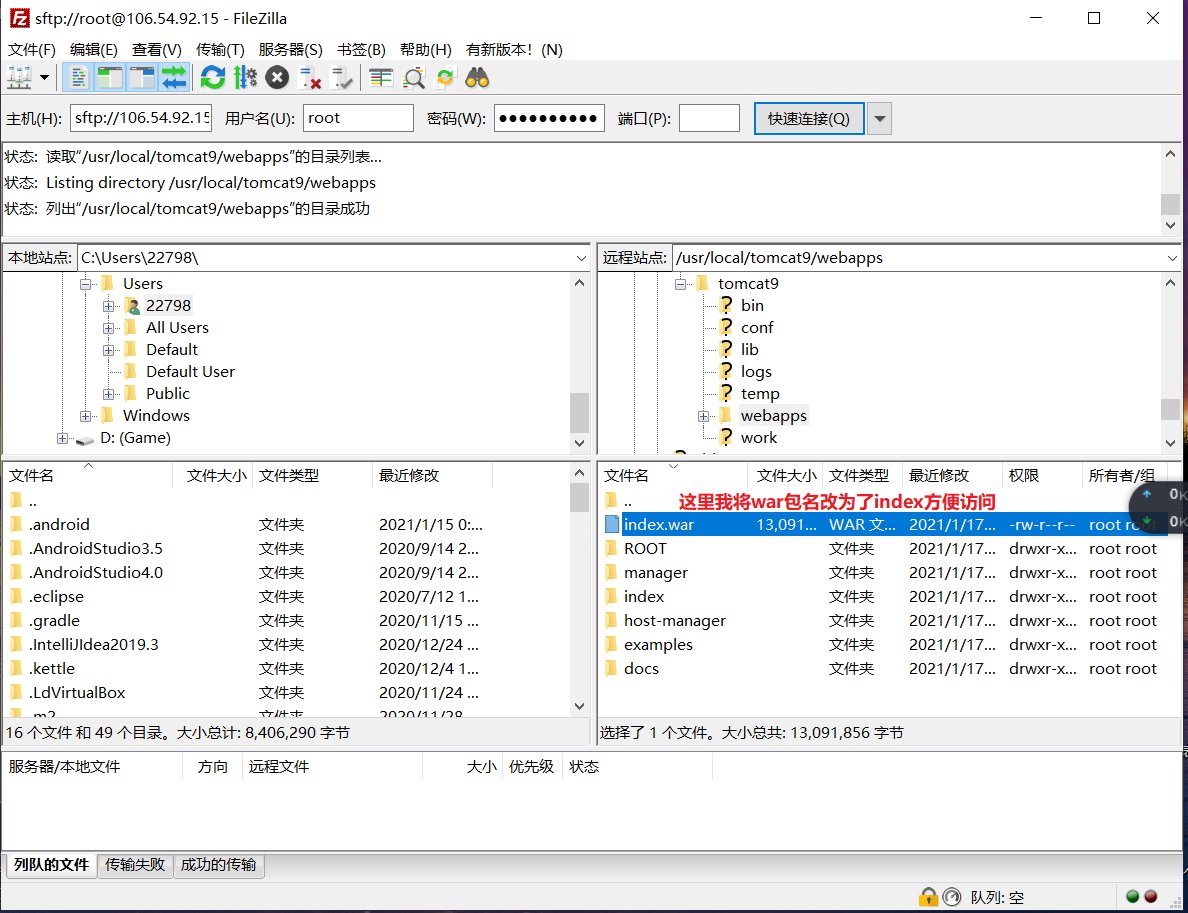Open 书签(B) menu
Image resolution: width=1188 pixels, height=913 pixels.
coord(361,50)
